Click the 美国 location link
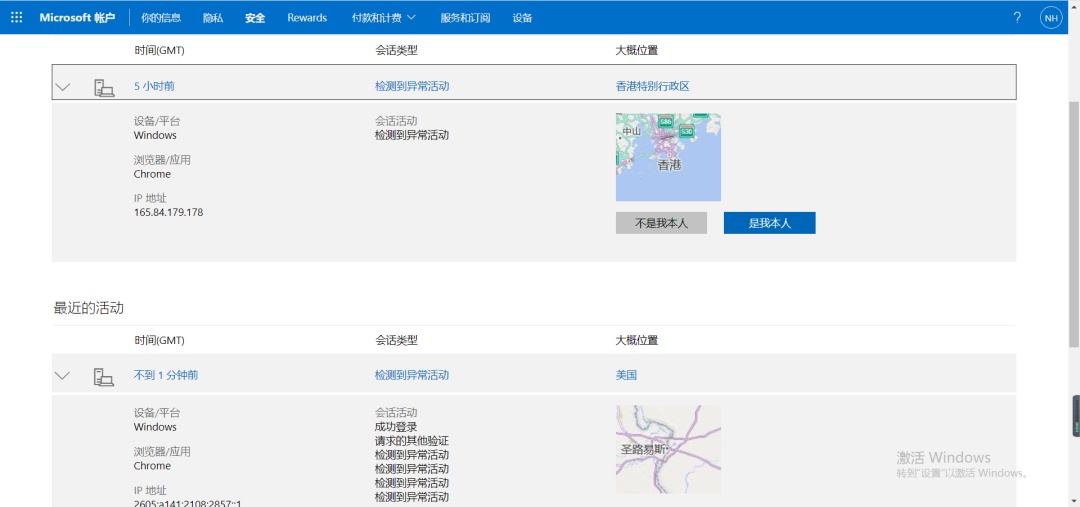Image resolution: width=1080 pixels, height=507 pixels. (x=626, y=376)
